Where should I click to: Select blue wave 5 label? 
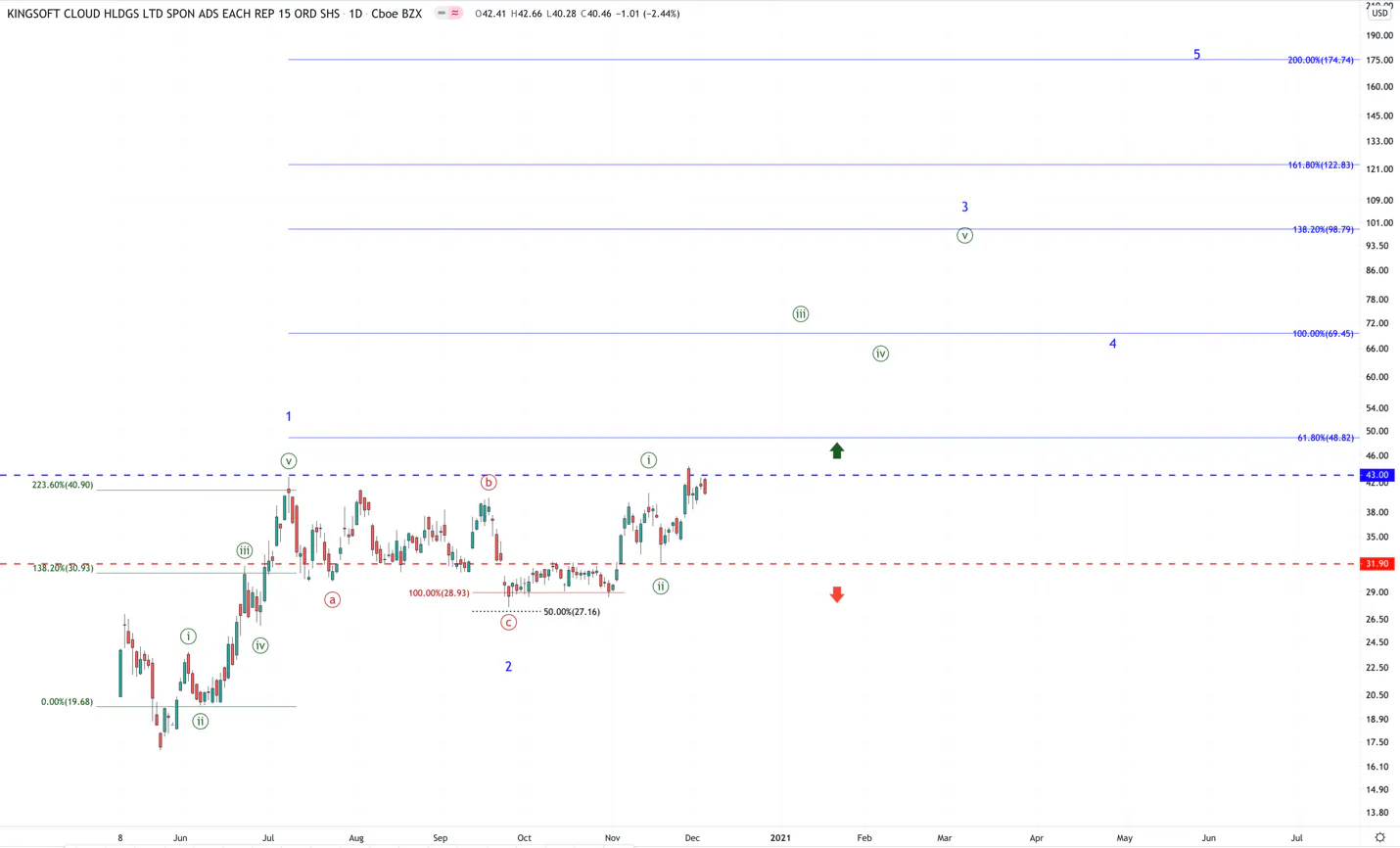[x=1196, y=55]
